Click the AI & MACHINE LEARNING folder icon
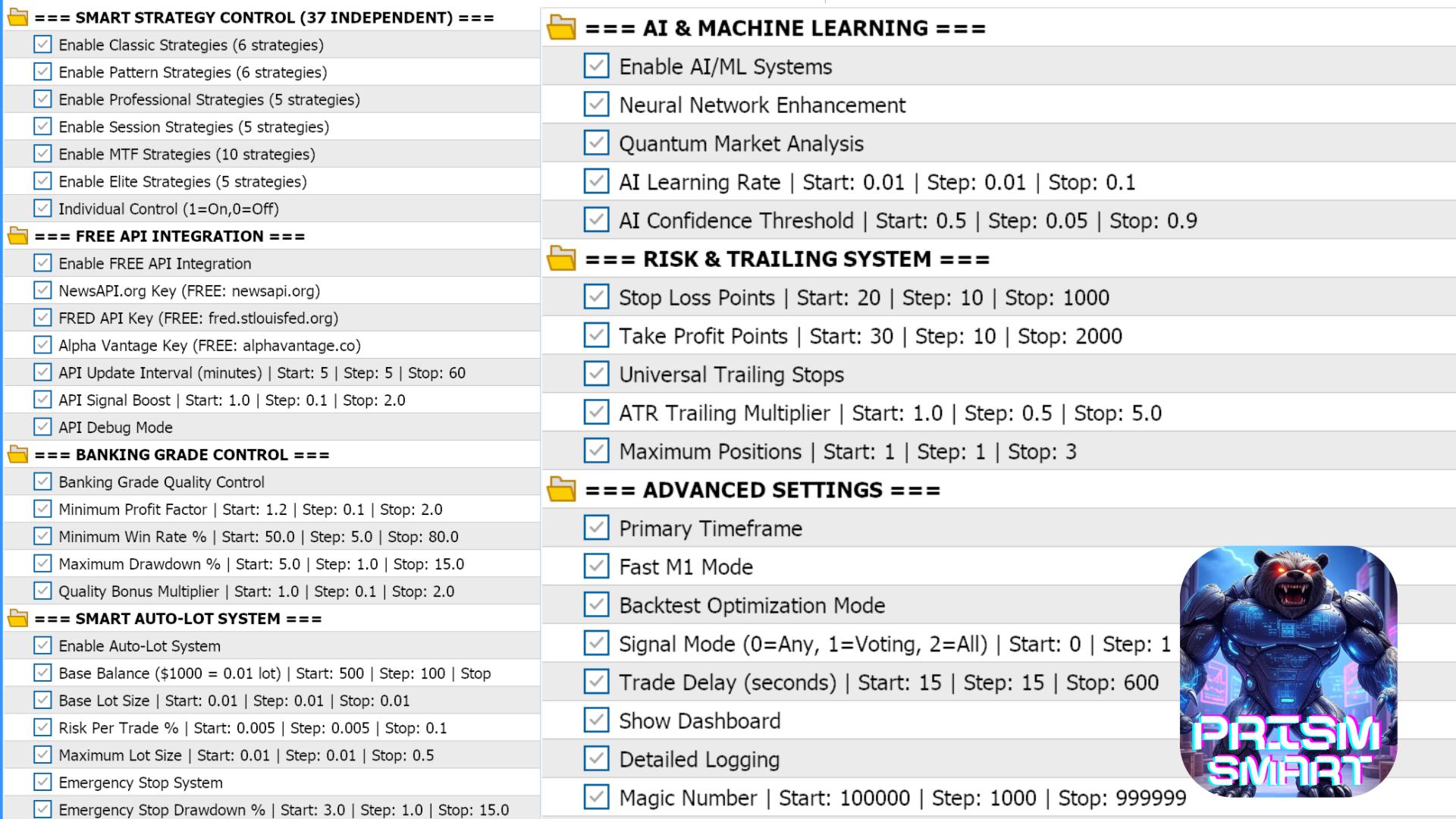The width and height of the screenshot is (1456, 819). [562, 28]
